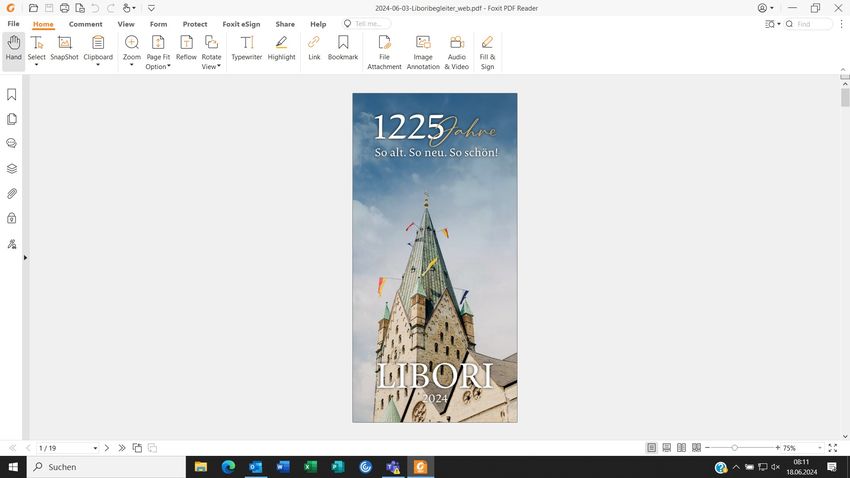This screenshot has height=478, width=850.
Task: Add a Bookmark from the ribbon
Action: tap(343, 48)
